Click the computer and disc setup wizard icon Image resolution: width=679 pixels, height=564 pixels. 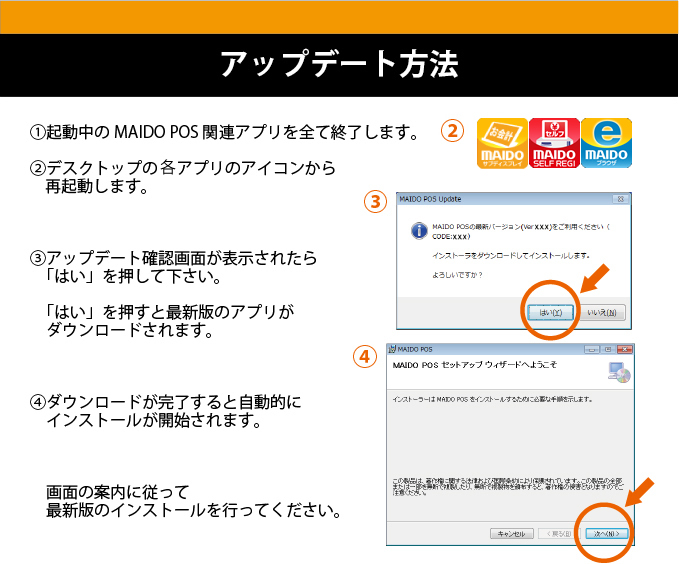pos(619,373)
